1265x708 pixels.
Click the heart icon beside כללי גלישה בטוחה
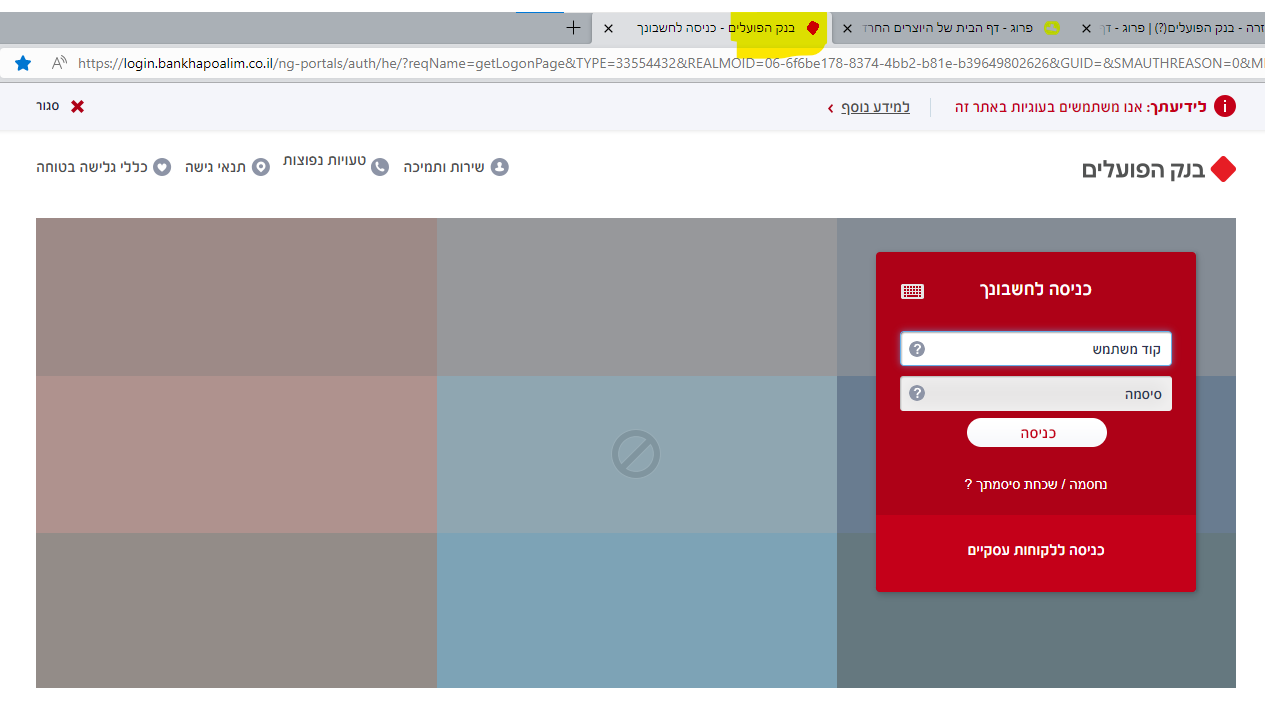(x=162, y=167)
